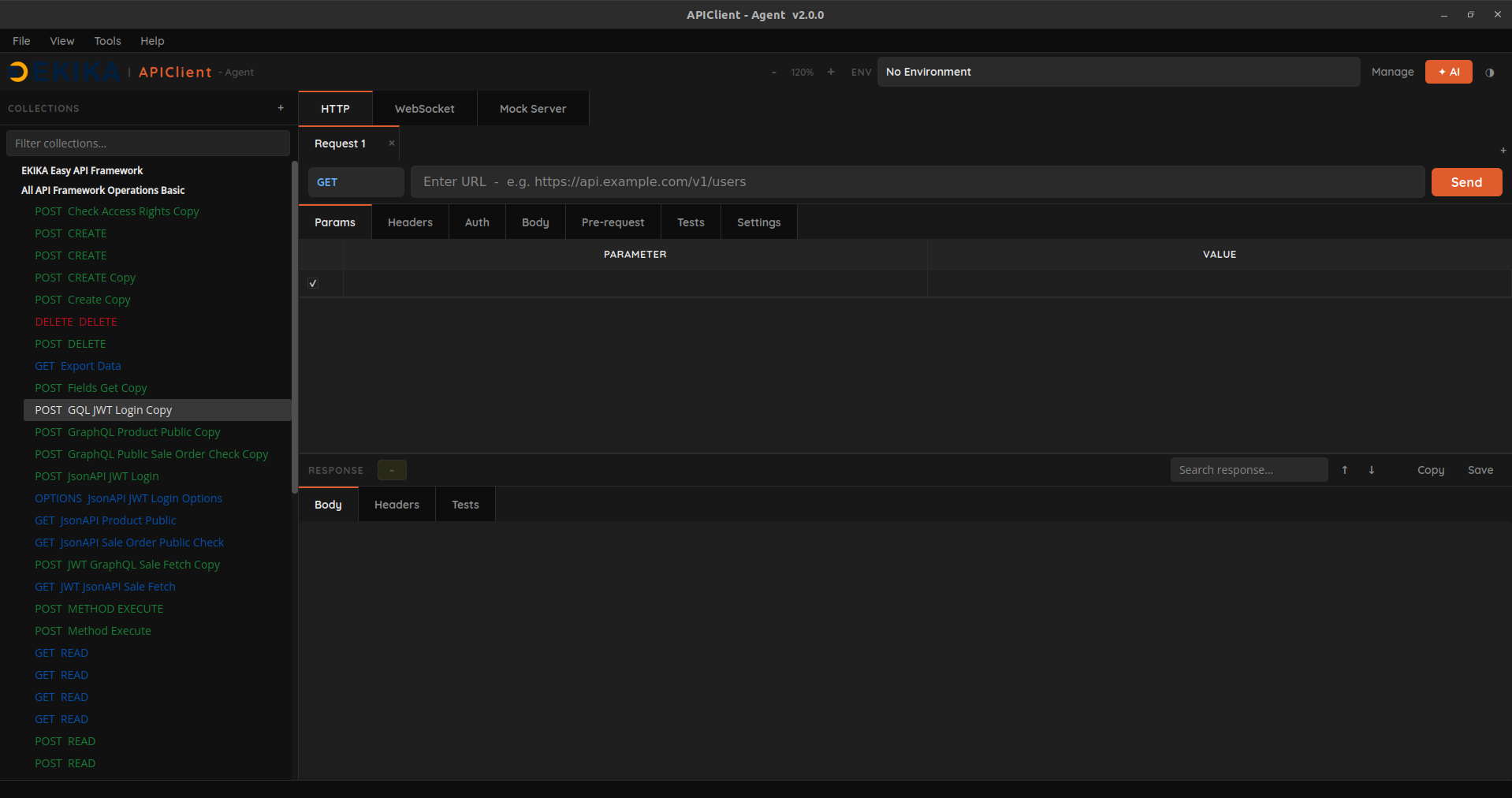Focus the Enter URL input field
The height and width of the screenshot is (798, 1512).
pos(917,182)
